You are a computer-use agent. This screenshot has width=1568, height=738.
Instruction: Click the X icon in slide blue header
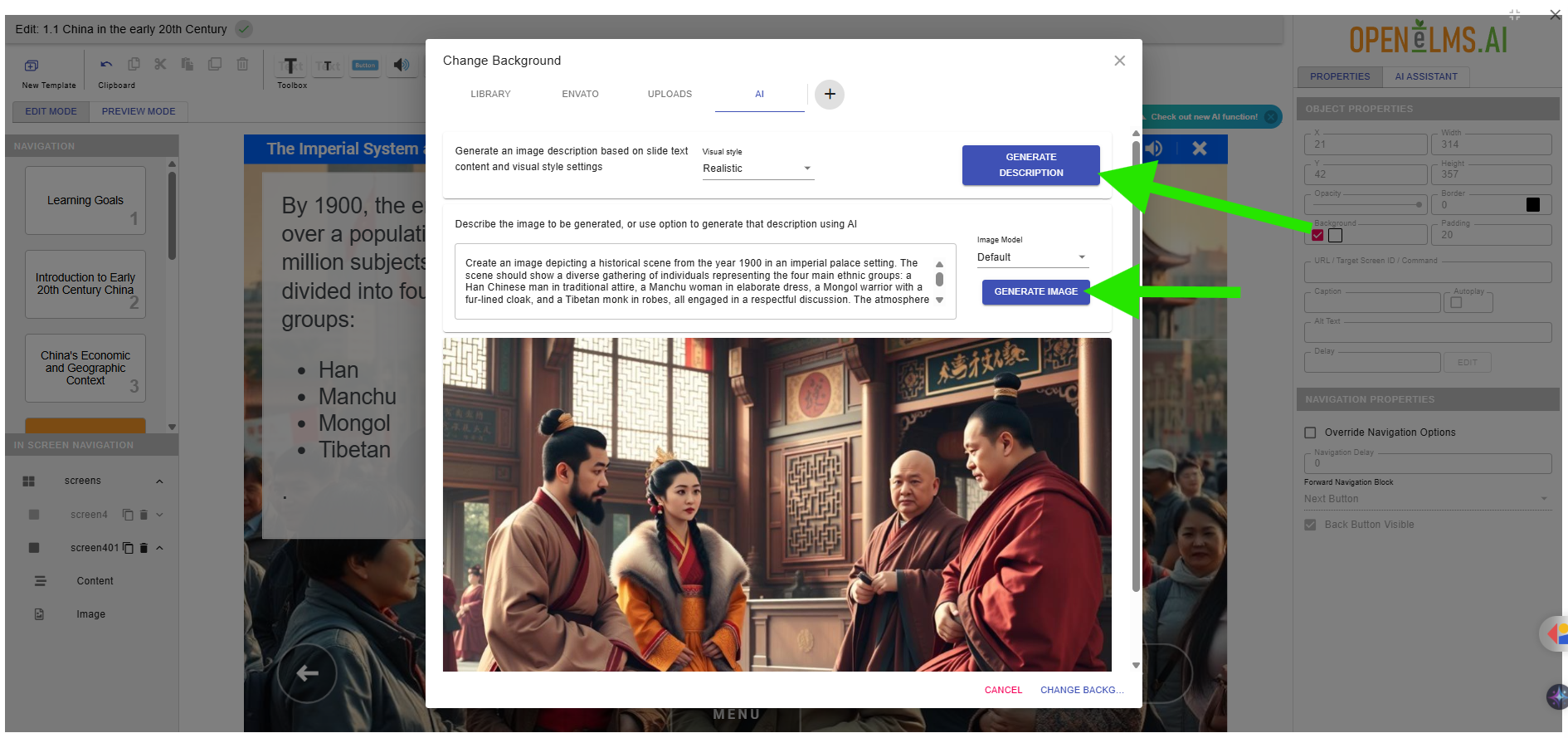(x=1200, y=149)
